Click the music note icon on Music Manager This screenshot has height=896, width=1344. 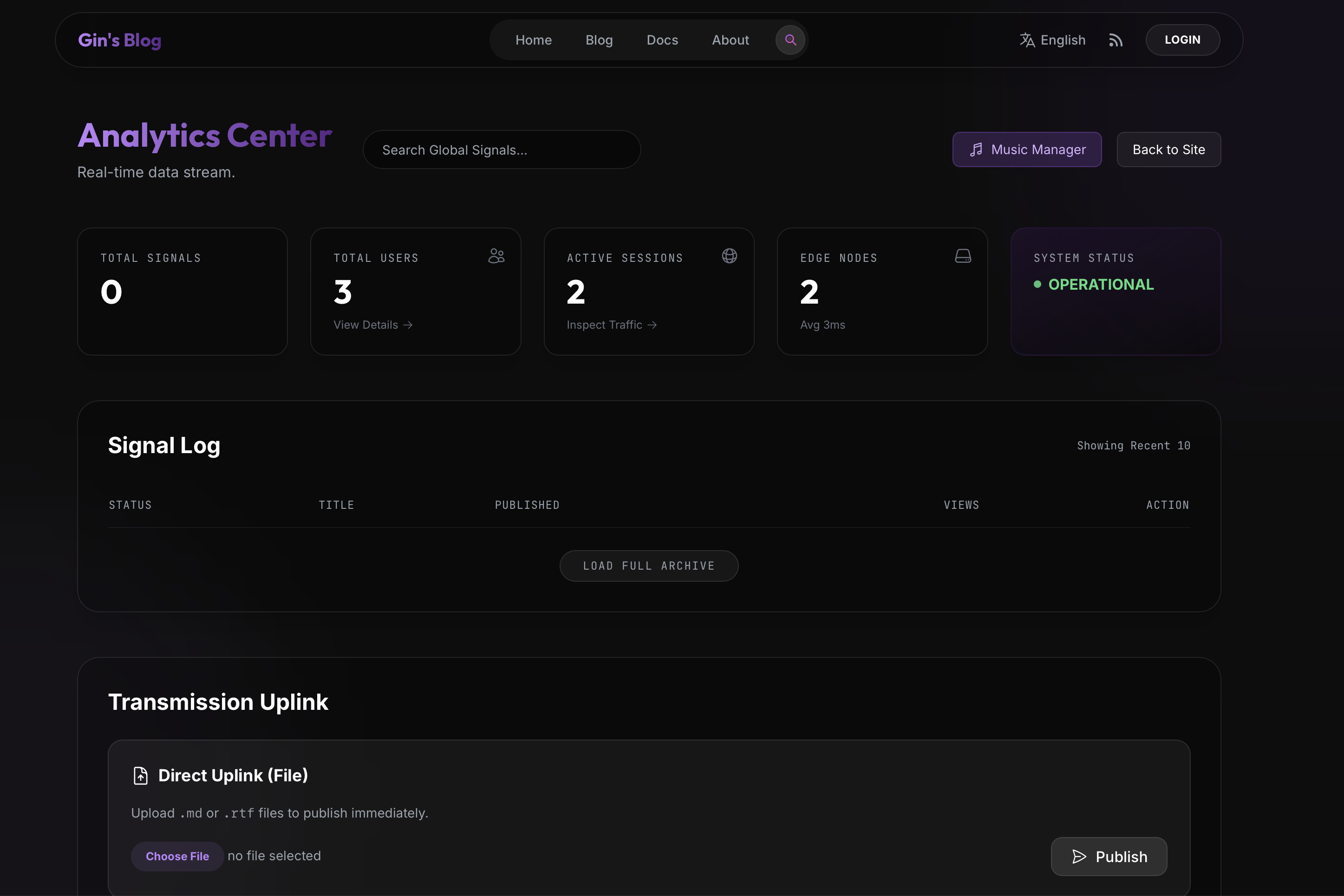tap(976, 149)
